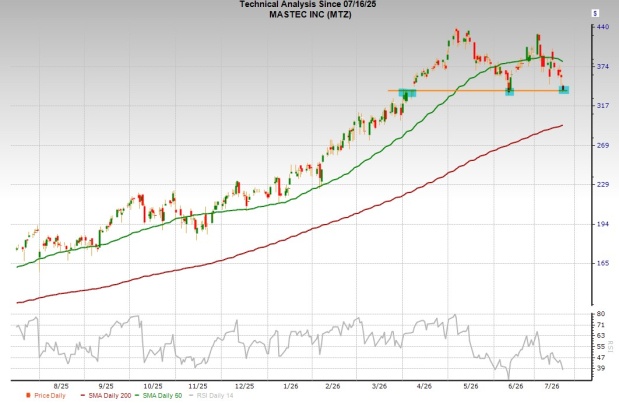Image resolution: width=619 pixels, height=403 pixels.
Task: Click the SMA Daily 200 legend entry
Action: [105, 396]
